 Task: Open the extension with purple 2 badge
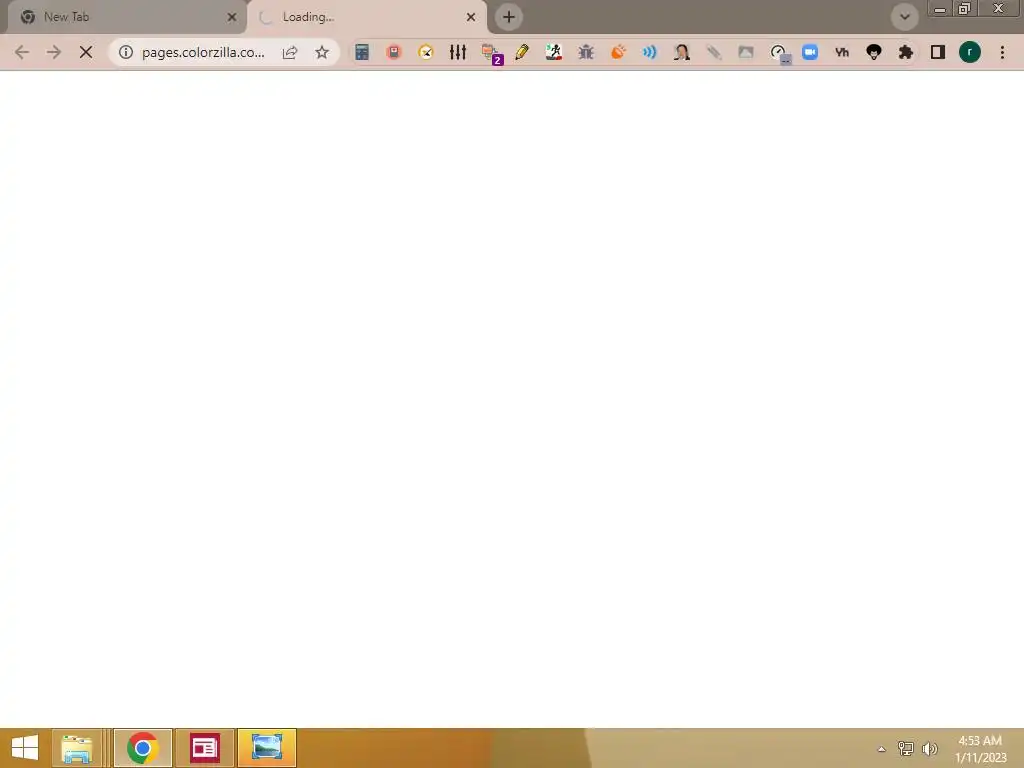490,54
